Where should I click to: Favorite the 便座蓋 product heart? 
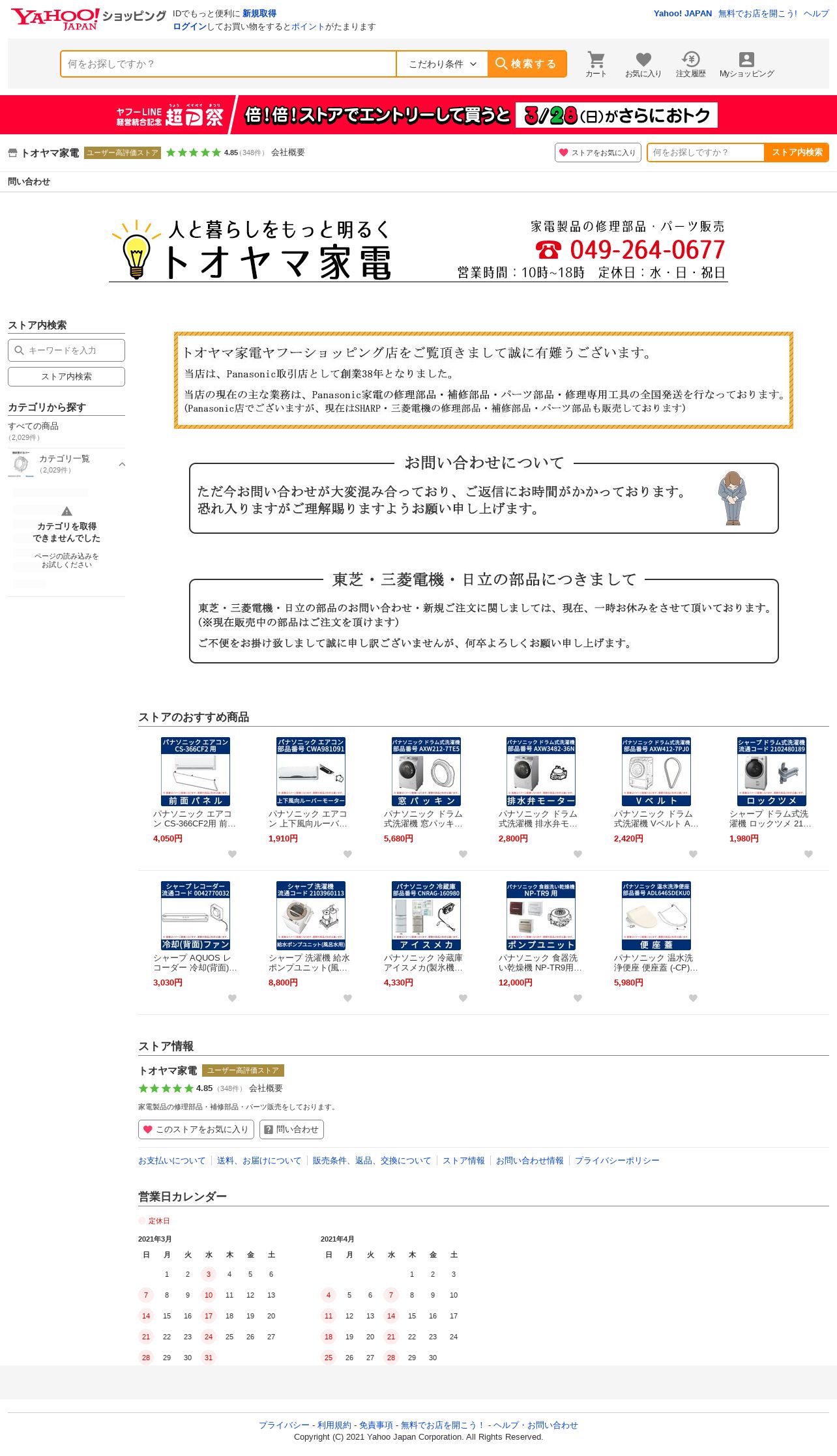(693, 998)
